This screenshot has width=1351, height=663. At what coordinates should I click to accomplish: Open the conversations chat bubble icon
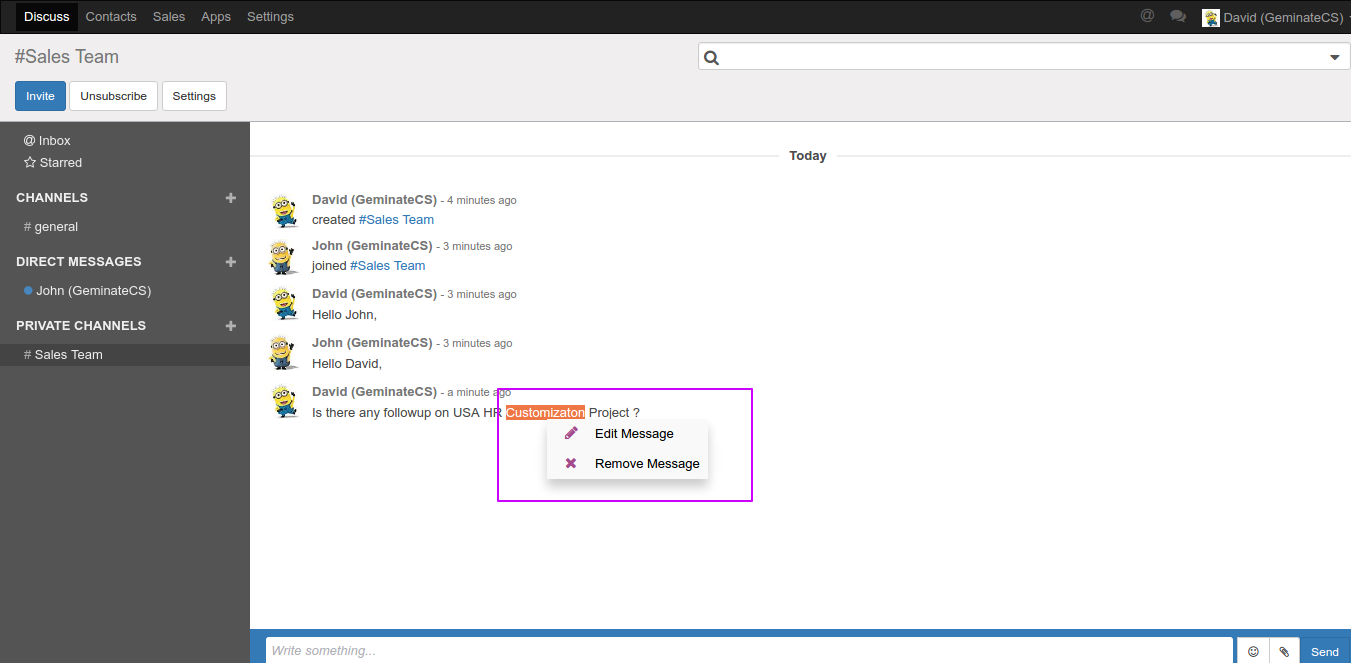coord(1178,16)
